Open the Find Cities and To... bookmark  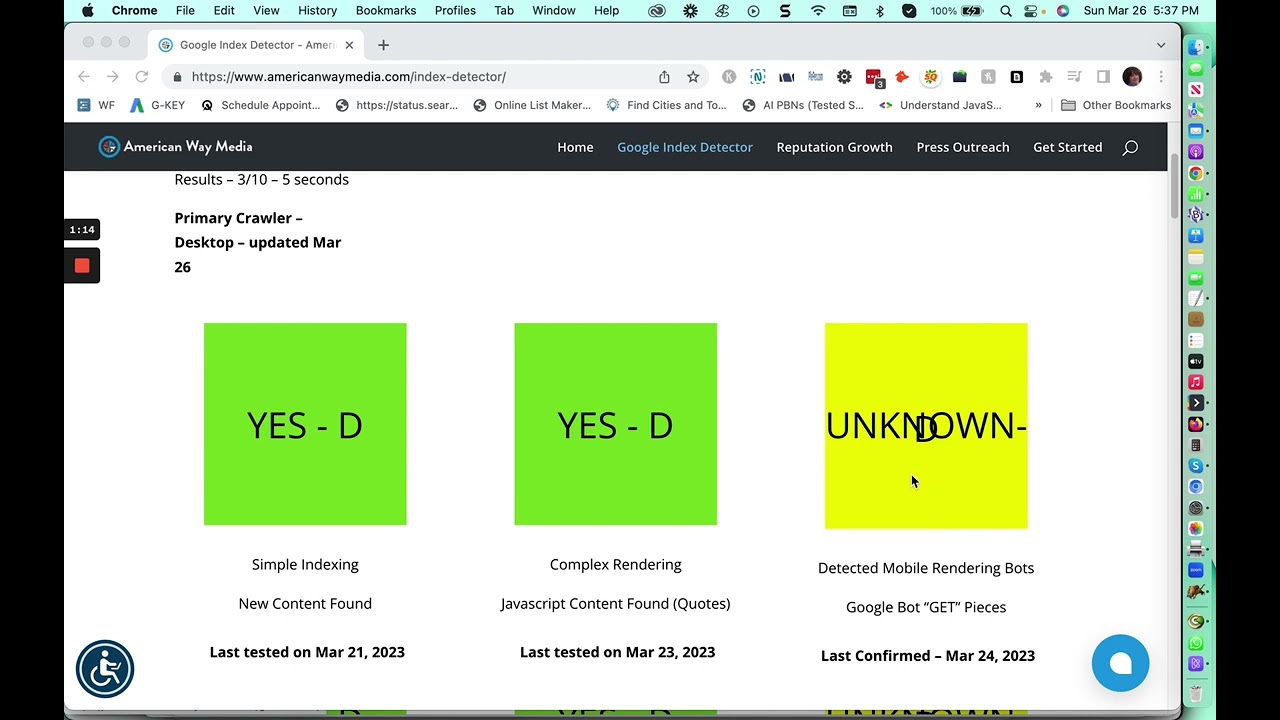(x=666, y=105)
